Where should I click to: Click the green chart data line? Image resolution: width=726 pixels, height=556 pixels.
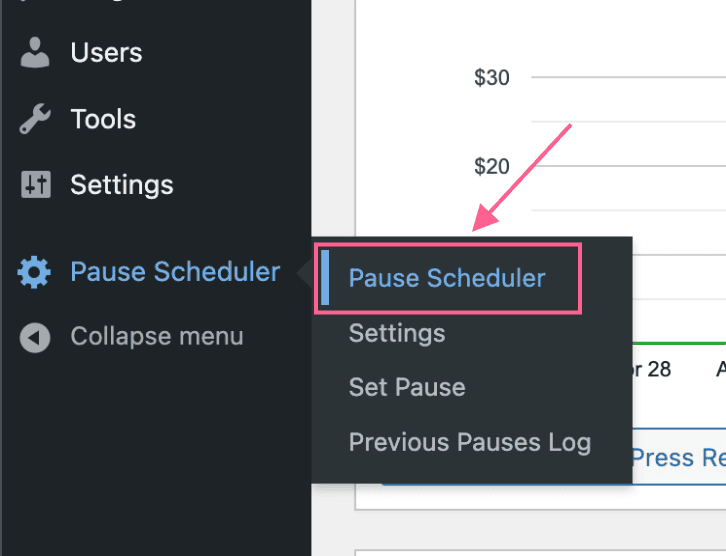pos(679,343)
